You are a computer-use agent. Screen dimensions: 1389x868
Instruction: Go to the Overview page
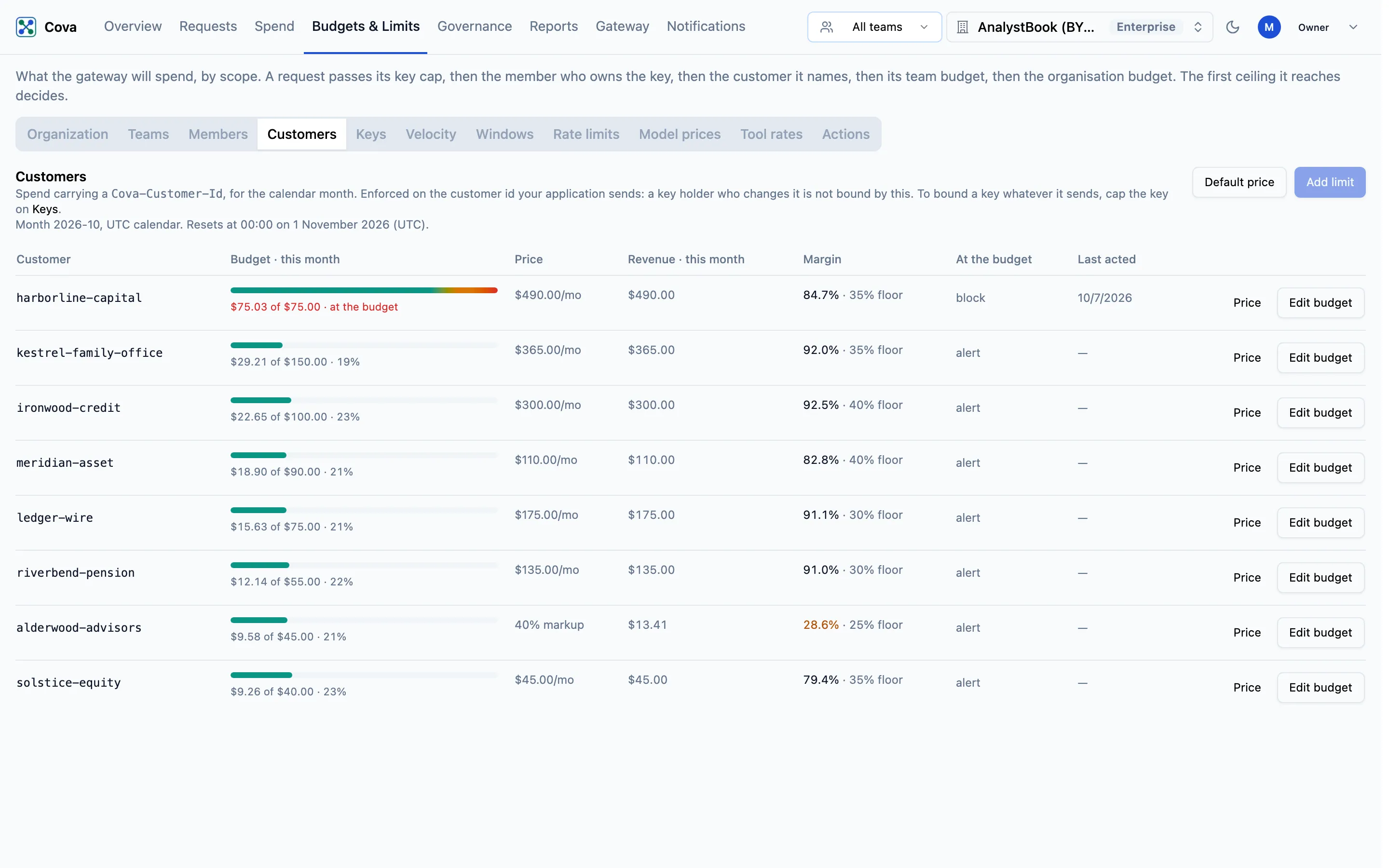click(x=133, y=27)
